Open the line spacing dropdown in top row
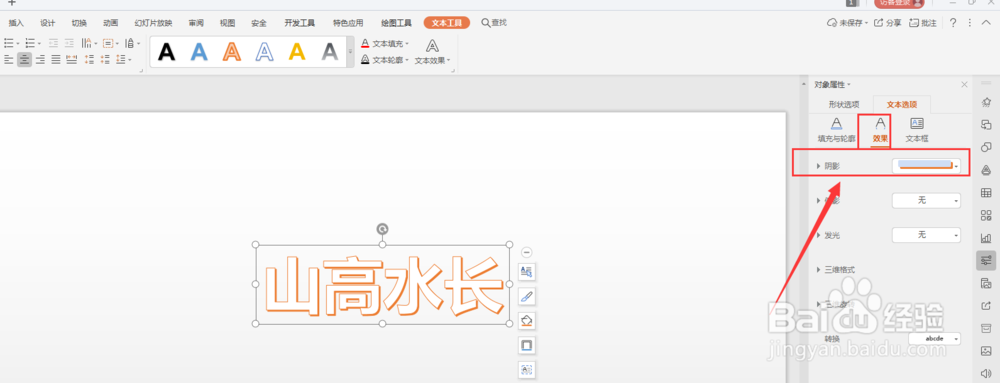Image resolution: width=1000 pixels, height=383 pixels. 132,43
